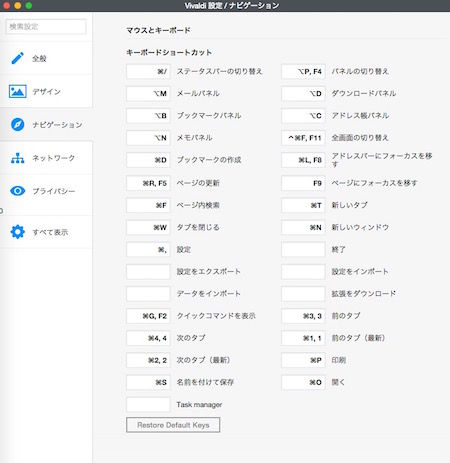Edit shortcut field for ブックマークの作成

(148, 160)
